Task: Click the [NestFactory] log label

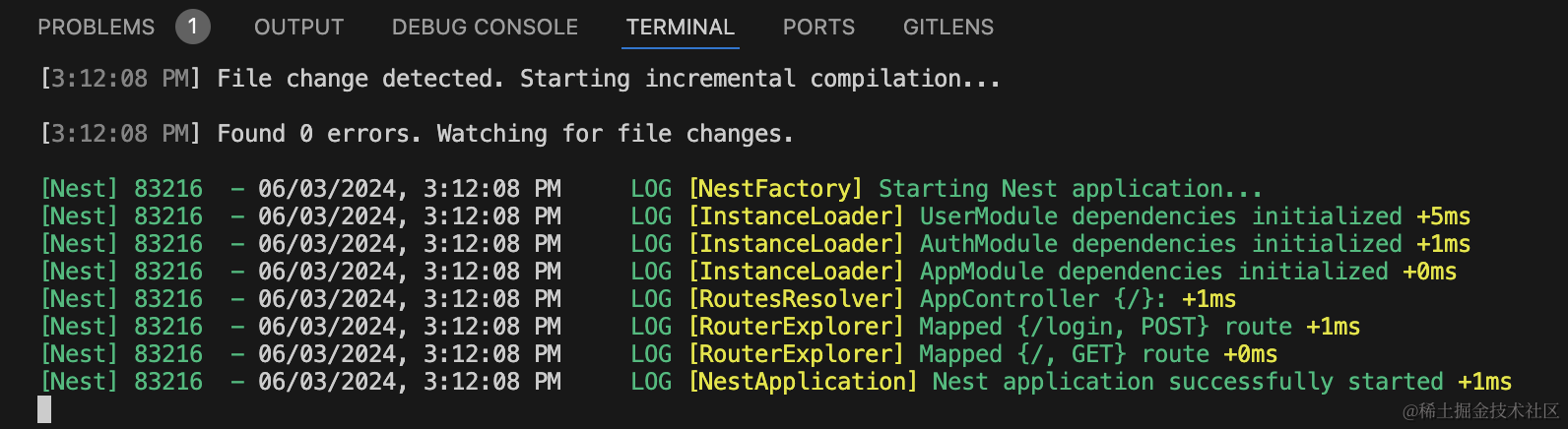Action: click(775, 189)
